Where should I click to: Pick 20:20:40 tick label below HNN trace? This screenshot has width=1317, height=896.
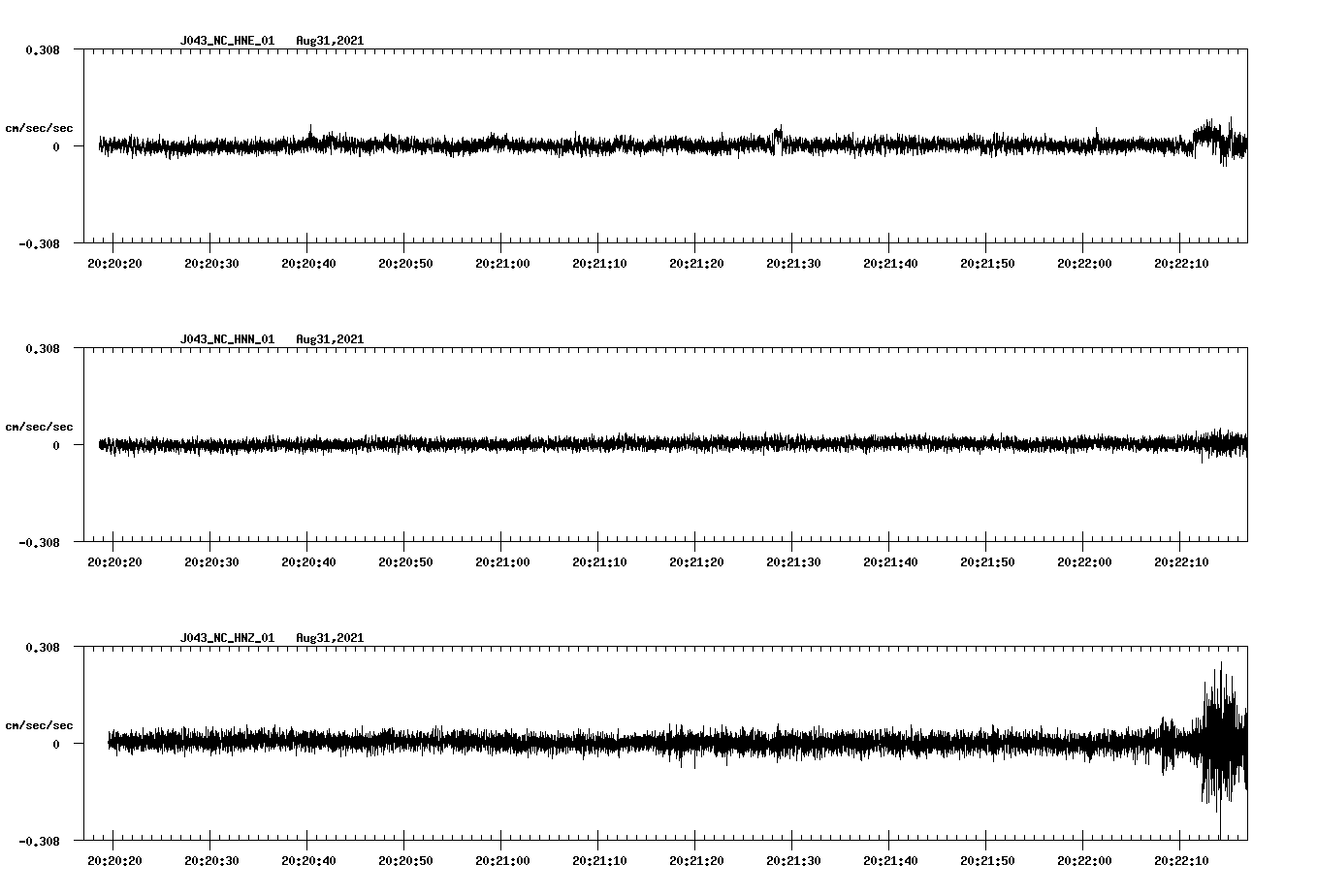point(308,561)
